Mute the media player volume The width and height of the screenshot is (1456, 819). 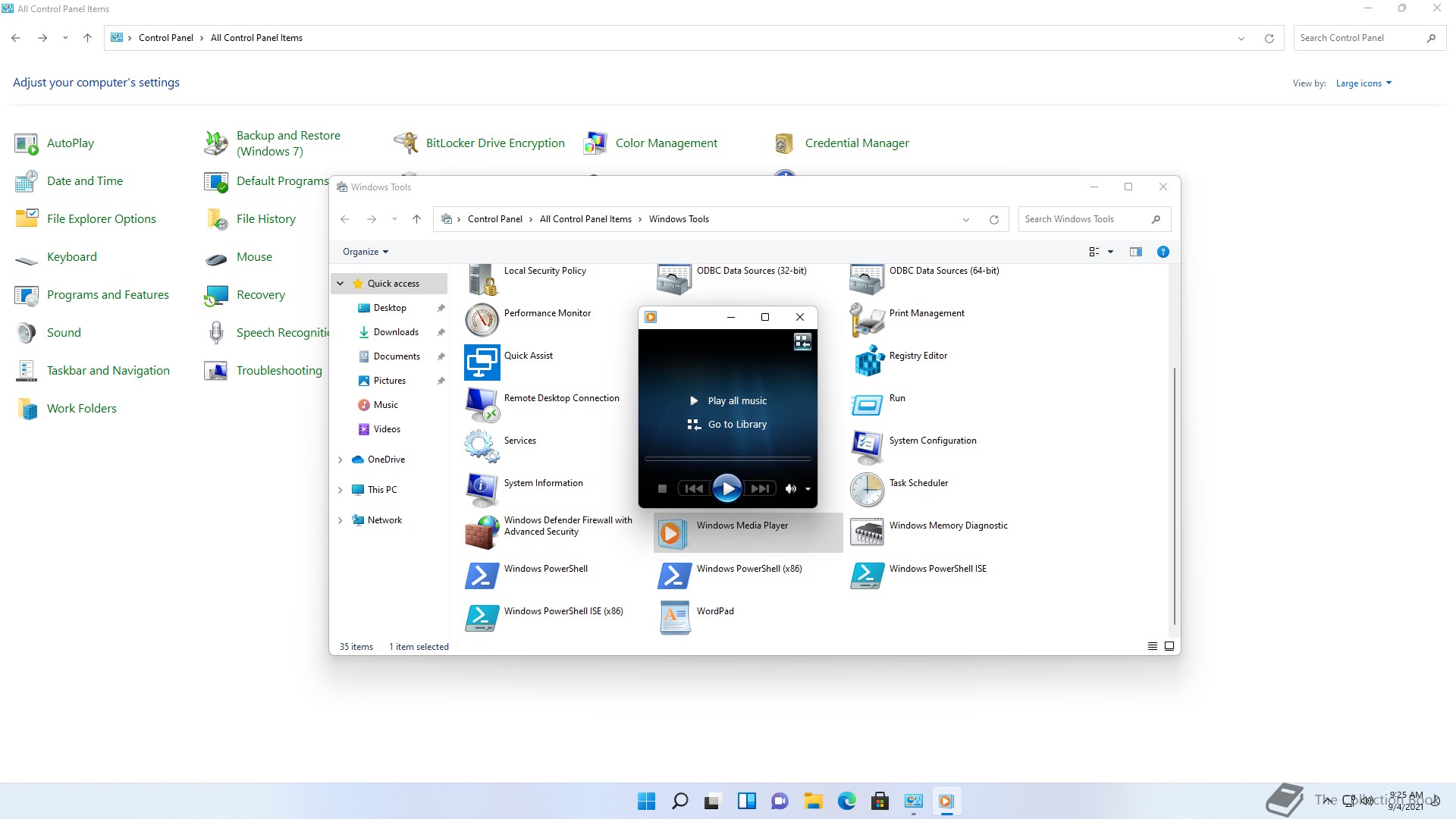pyautogui.click(x=790, y=489)
